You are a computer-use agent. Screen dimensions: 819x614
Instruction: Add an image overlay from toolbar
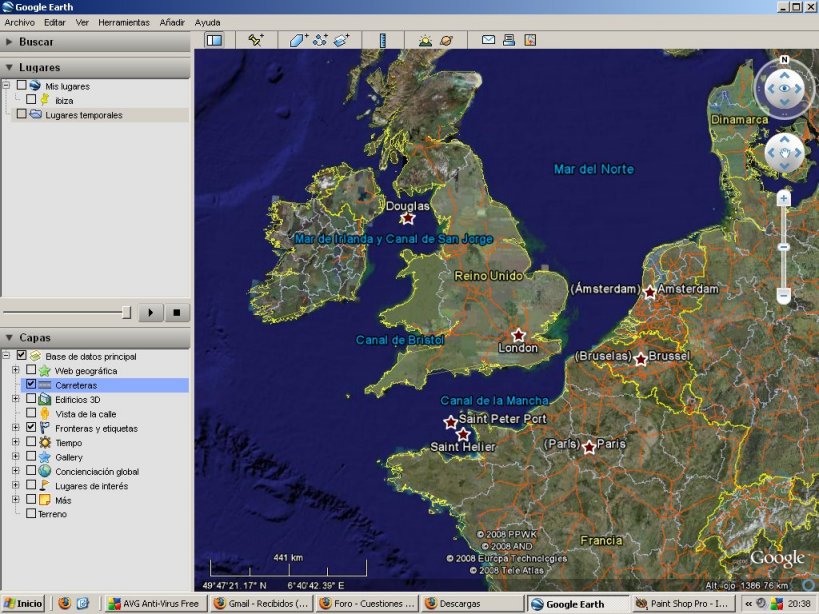pos(342,40)
